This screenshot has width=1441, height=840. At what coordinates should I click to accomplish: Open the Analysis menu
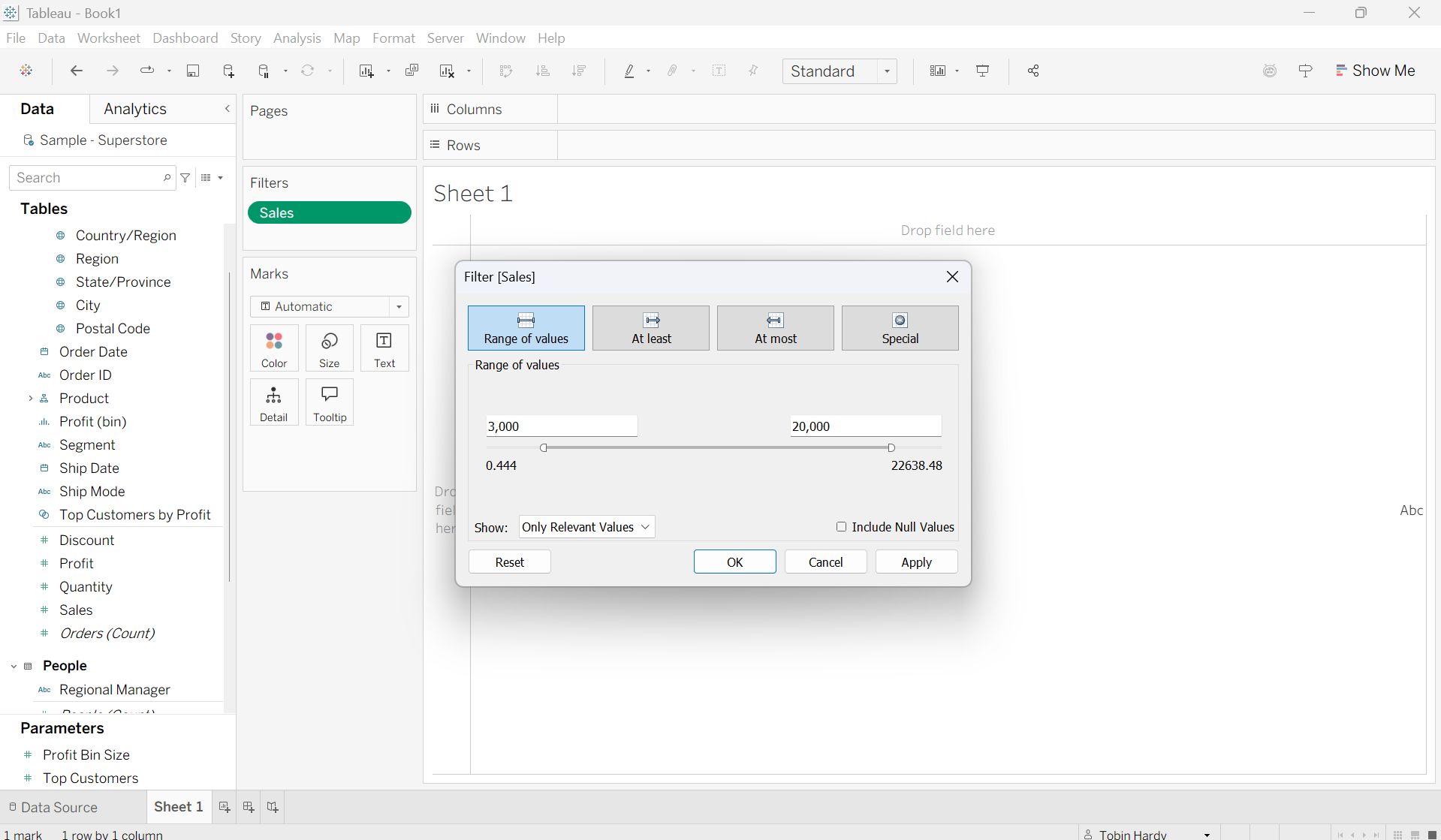coord(297,38)
